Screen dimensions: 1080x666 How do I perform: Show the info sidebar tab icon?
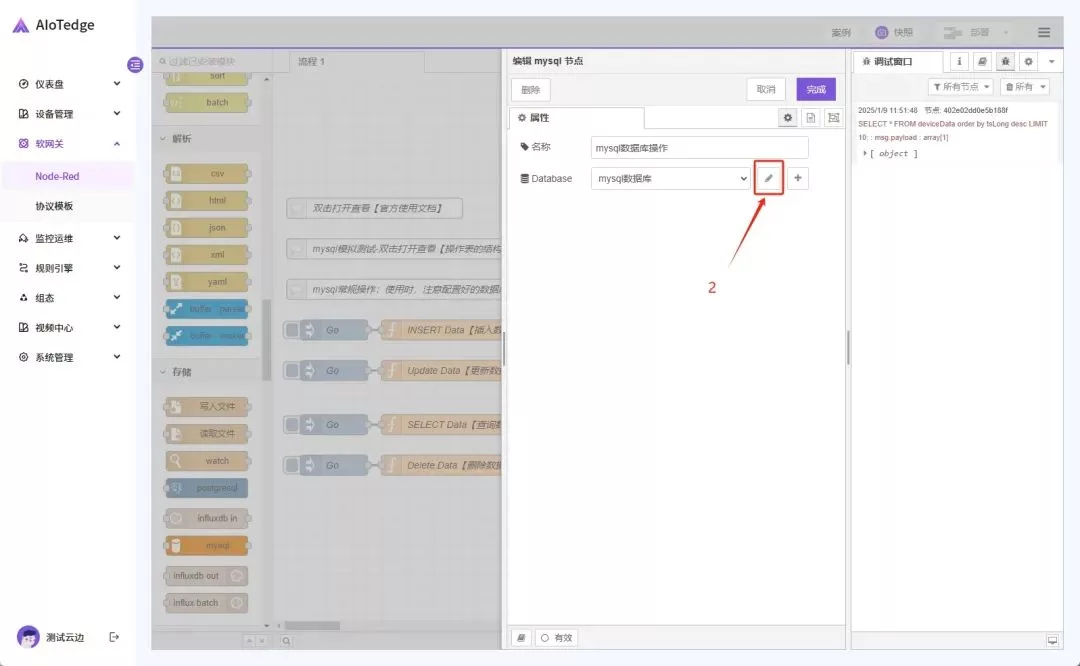959,62
